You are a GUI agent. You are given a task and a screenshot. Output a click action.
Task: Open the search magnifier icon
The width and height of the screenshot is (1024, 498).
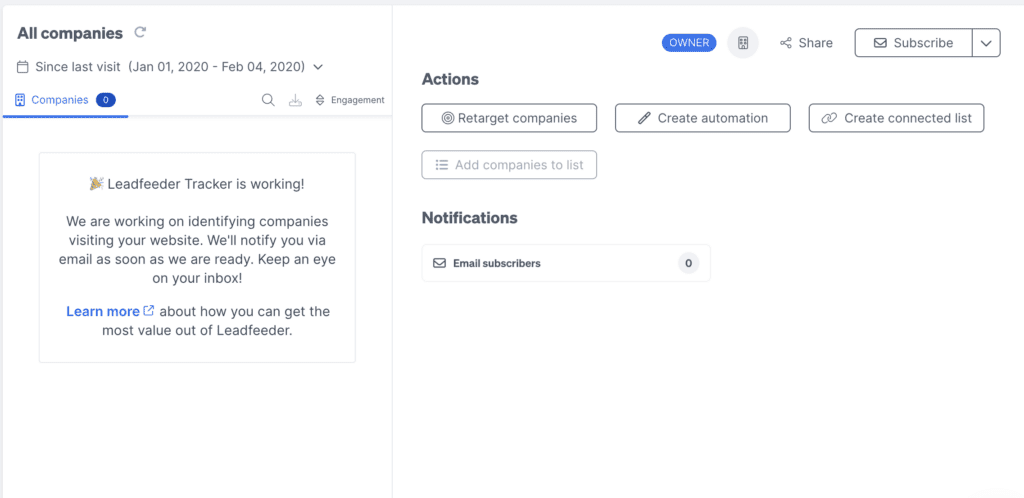[x=268, y=100]
